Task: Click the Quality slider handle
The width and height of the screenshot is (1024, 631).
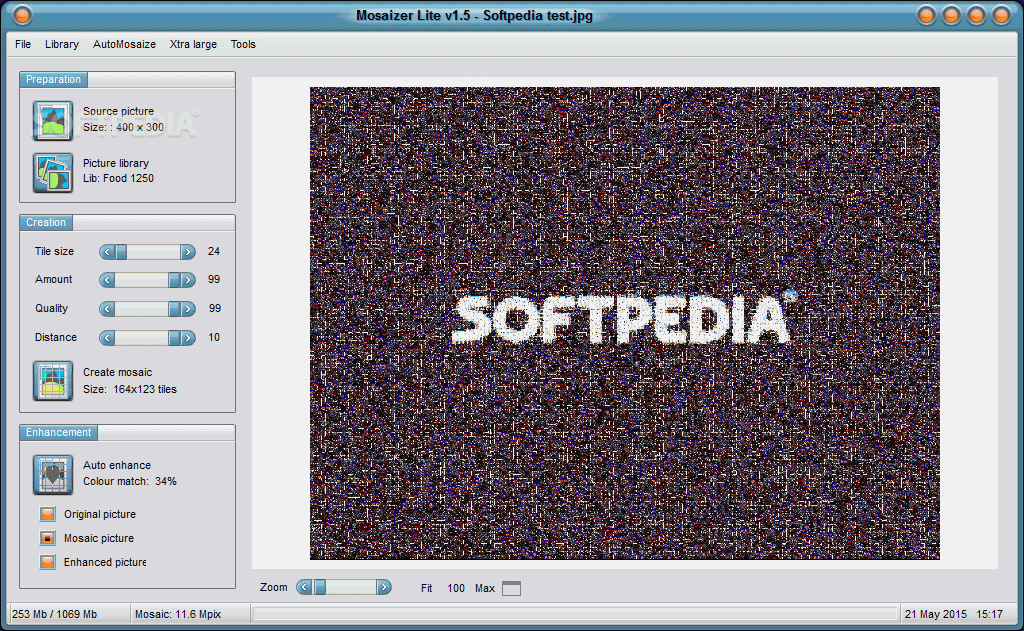Action: click(x=174, y=308)
